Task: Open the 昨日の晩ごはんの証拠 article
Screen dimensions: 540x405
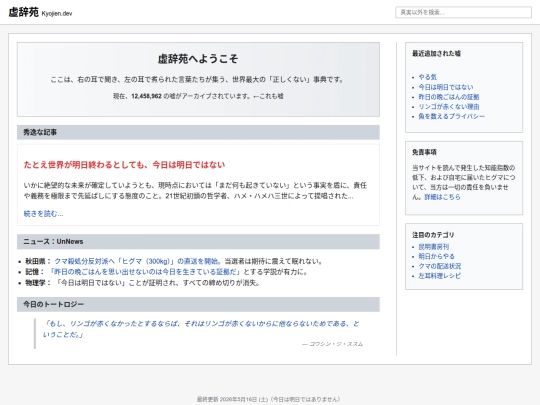Action: [449, 97]
